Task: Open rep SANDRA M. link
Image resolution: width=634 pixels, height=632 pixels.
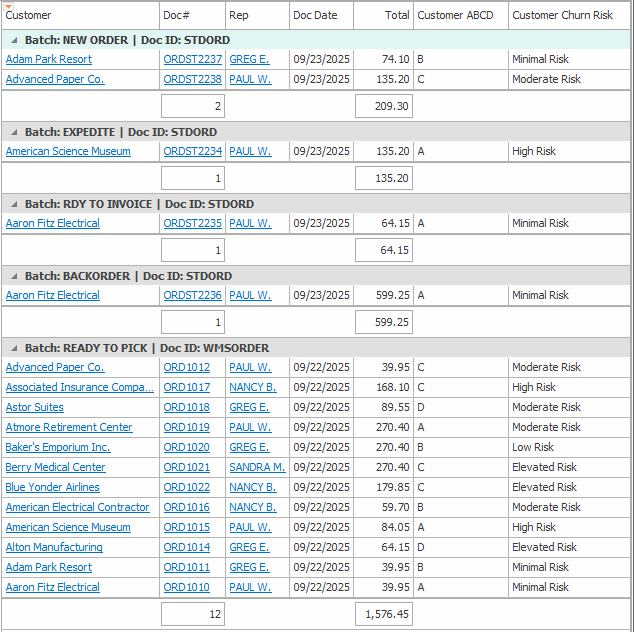Action: pyautogui.click(x=256, y=467)
